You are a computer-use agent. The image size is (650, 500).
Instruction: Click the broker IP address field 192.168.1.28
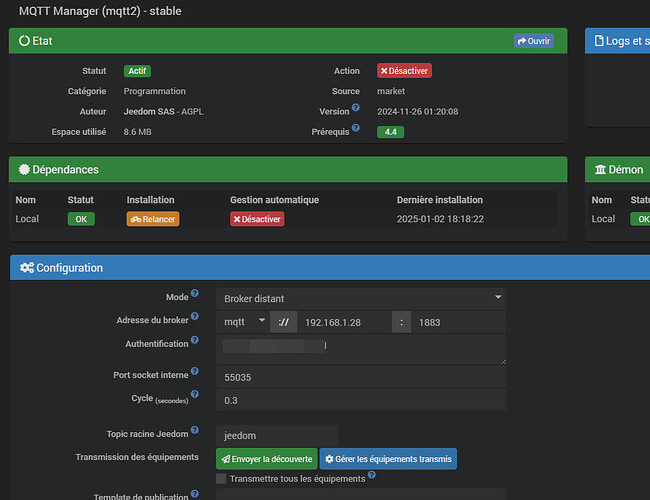344,322
